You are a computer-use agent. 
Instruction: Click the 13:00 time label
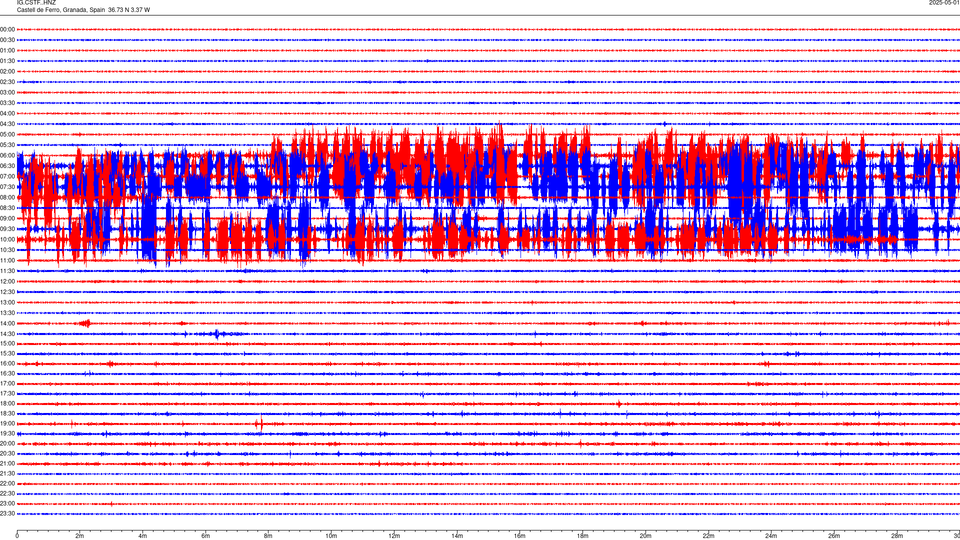coord(7,302)
